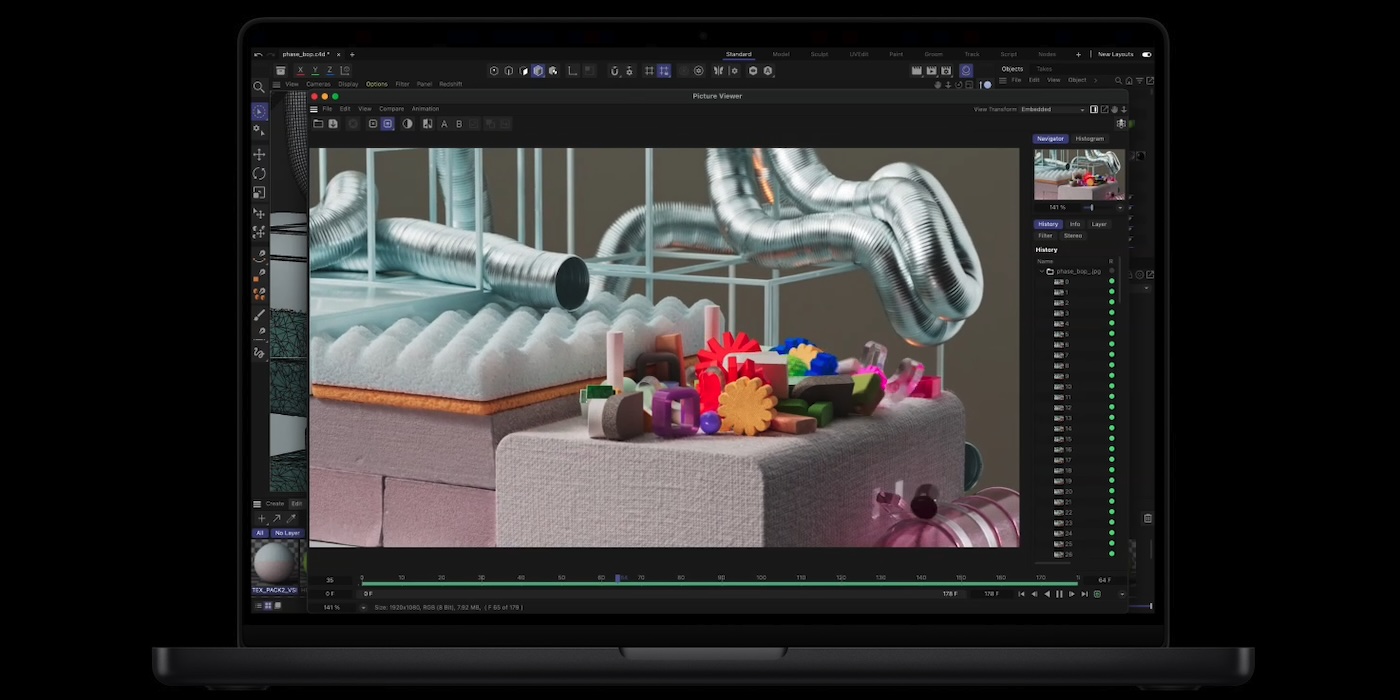This screenshot has height=700, width=1400.
Task: Click the search magnifier icon at top left
Action: point(259,87)
